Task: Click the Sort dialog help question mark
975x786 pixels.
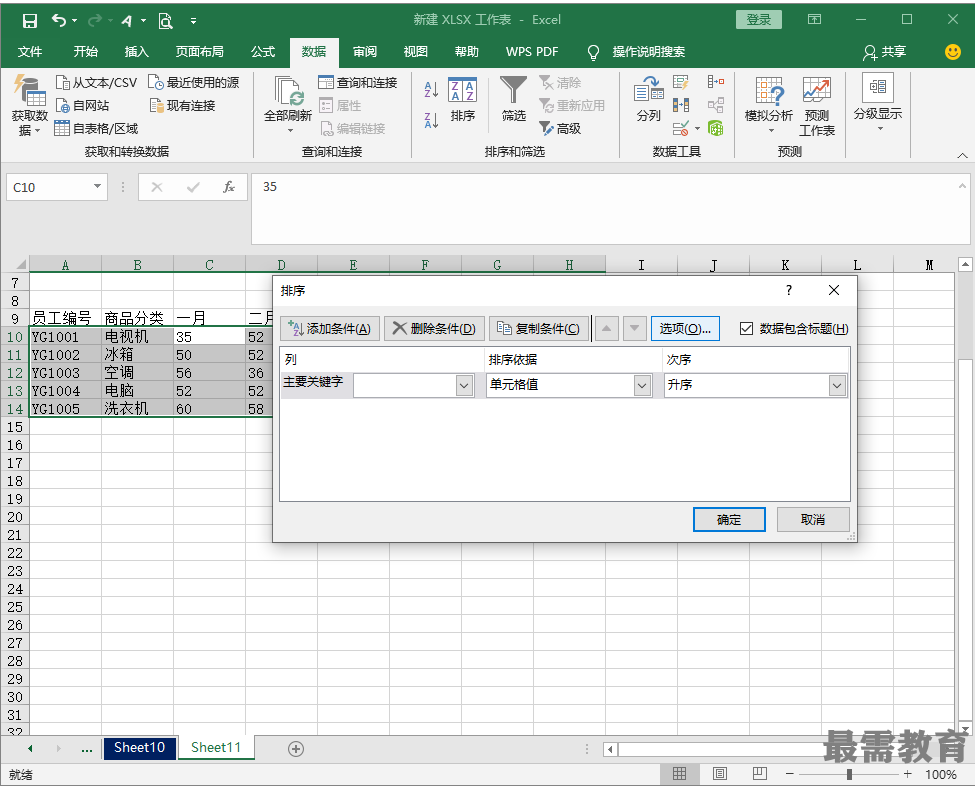Action: coord(788,290)
